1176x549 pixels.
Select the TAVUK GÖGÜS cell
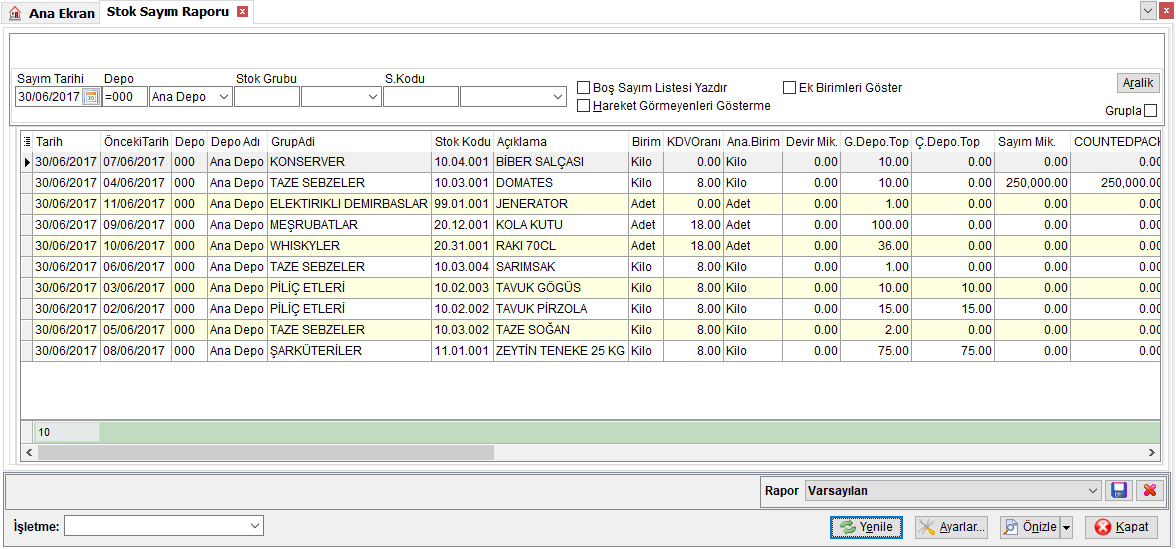[561, 288]
